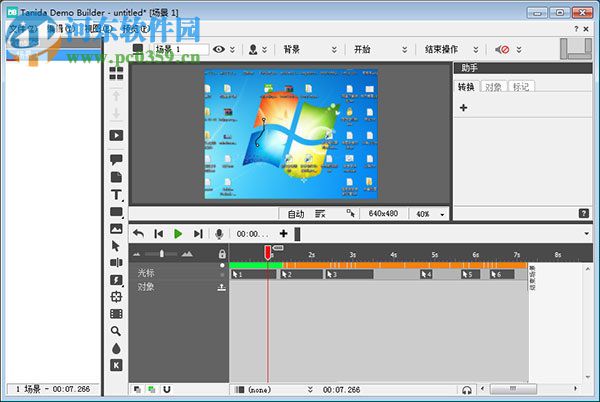Screen dimensions: 600x402
Task: Select cursor clip 3 on timeline
Action: [x=349, y=274]
